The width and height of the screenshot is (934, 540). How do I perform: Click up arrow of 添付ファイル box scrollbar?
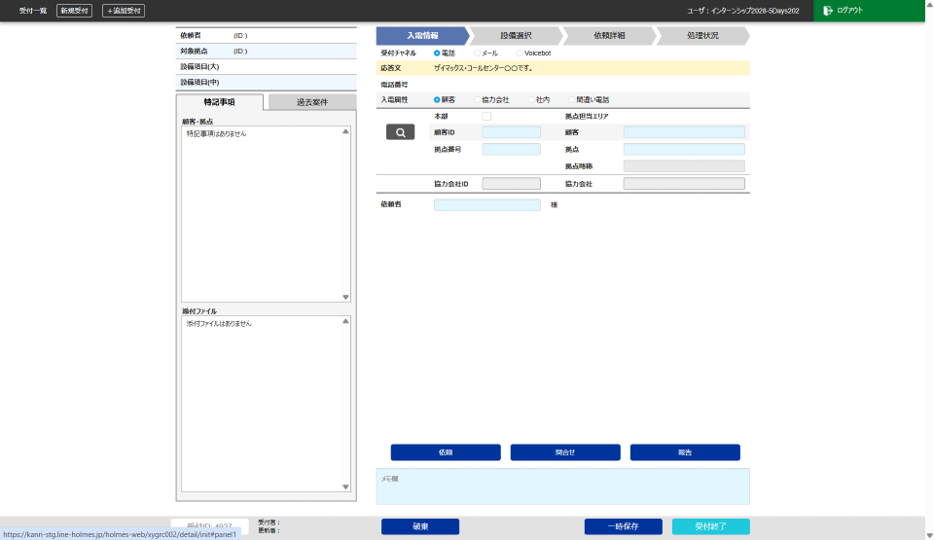tap(345, 321)
